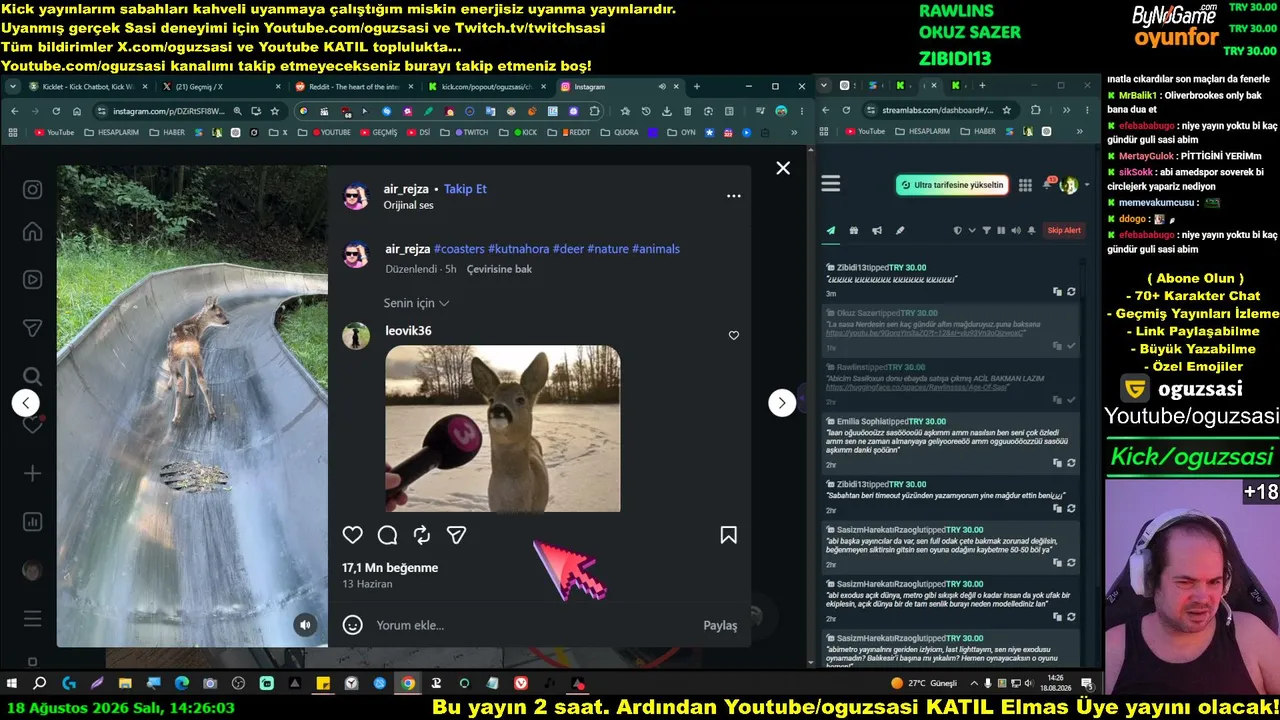Expand the Streamlabs shield dropdown chevron

click(970, 231)
